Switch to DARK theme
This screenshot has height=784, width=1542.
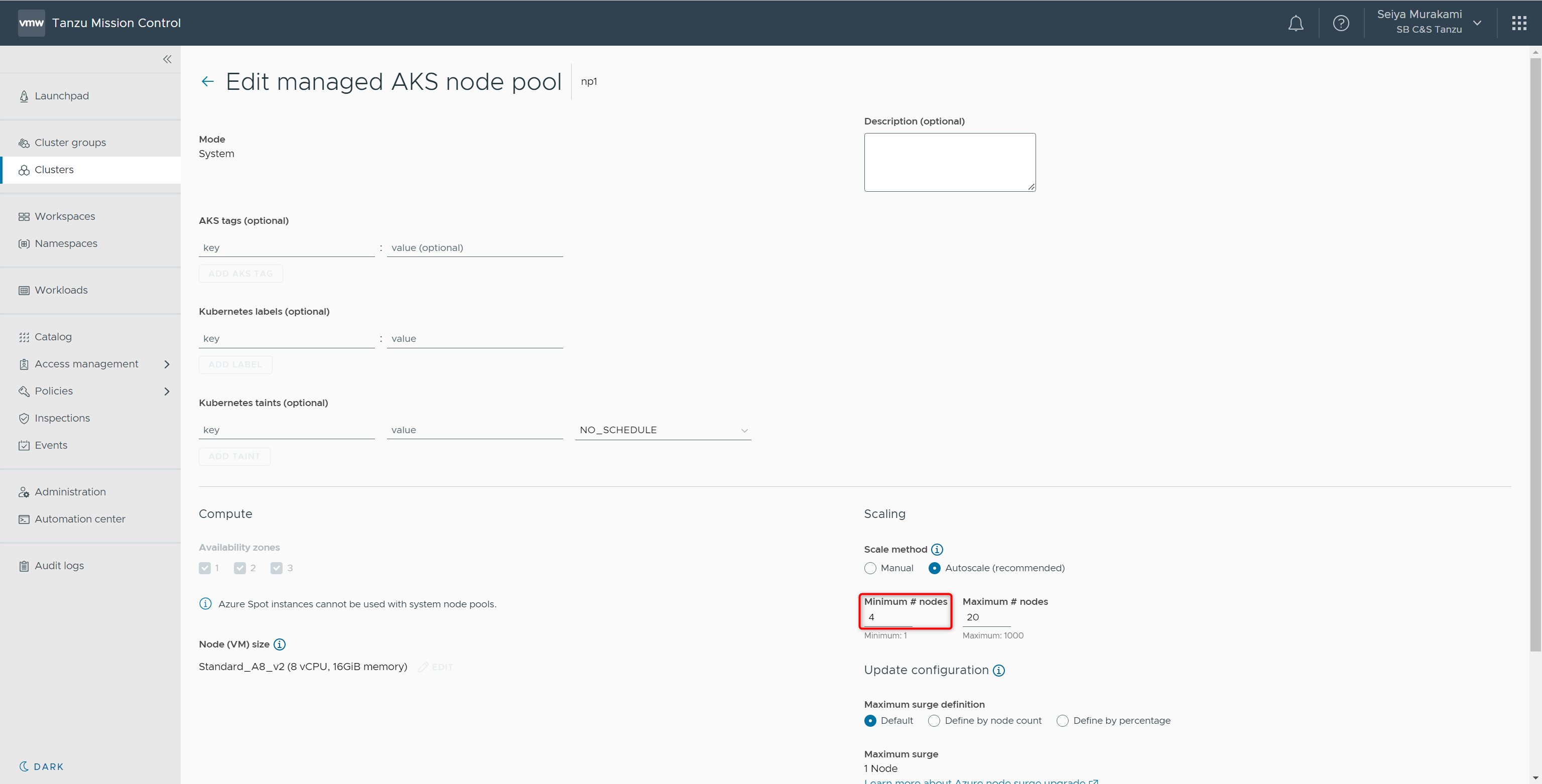coord(41,766)
